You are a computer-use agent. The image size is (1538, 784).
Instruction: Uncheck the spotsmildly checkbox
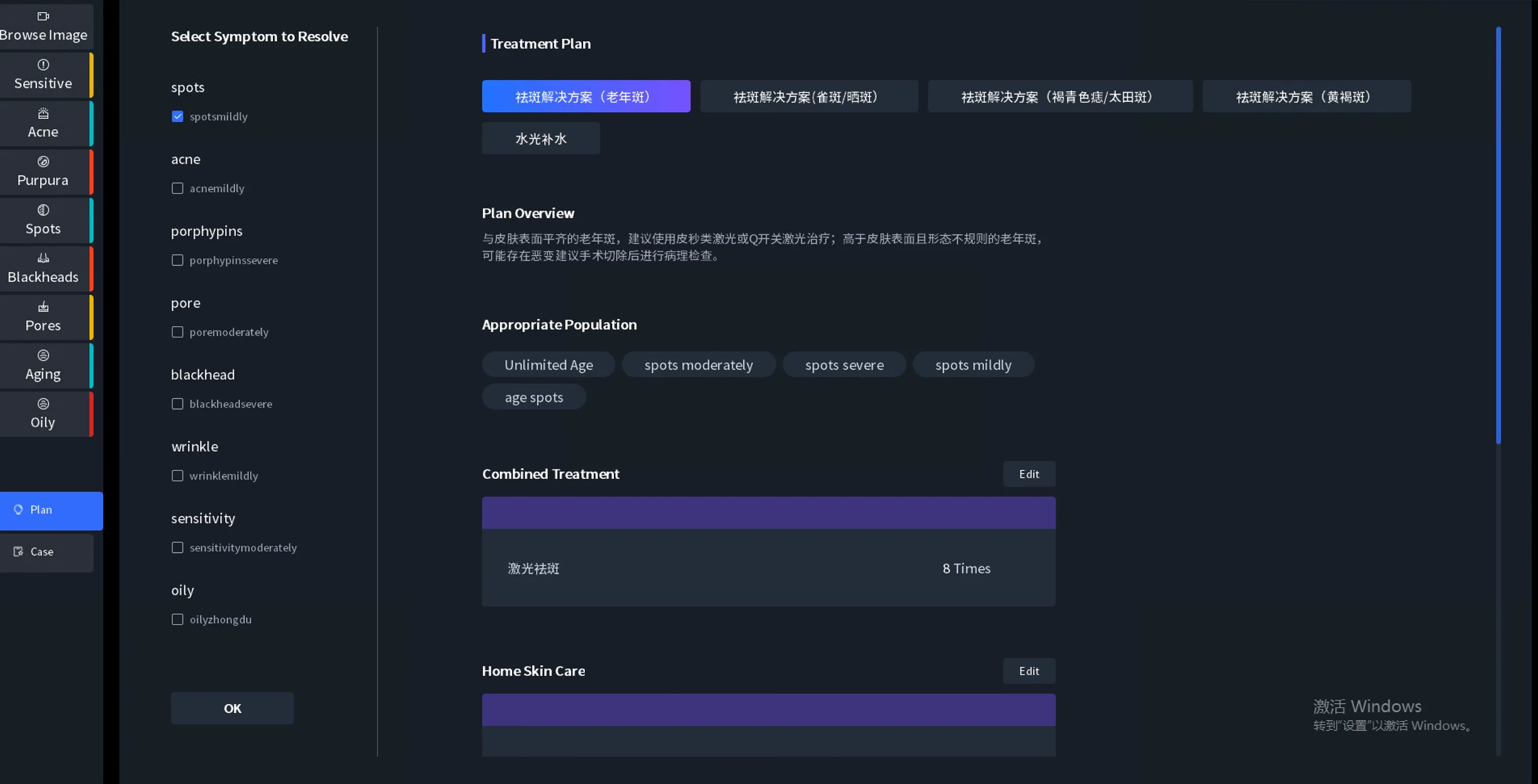pos(177,116)
